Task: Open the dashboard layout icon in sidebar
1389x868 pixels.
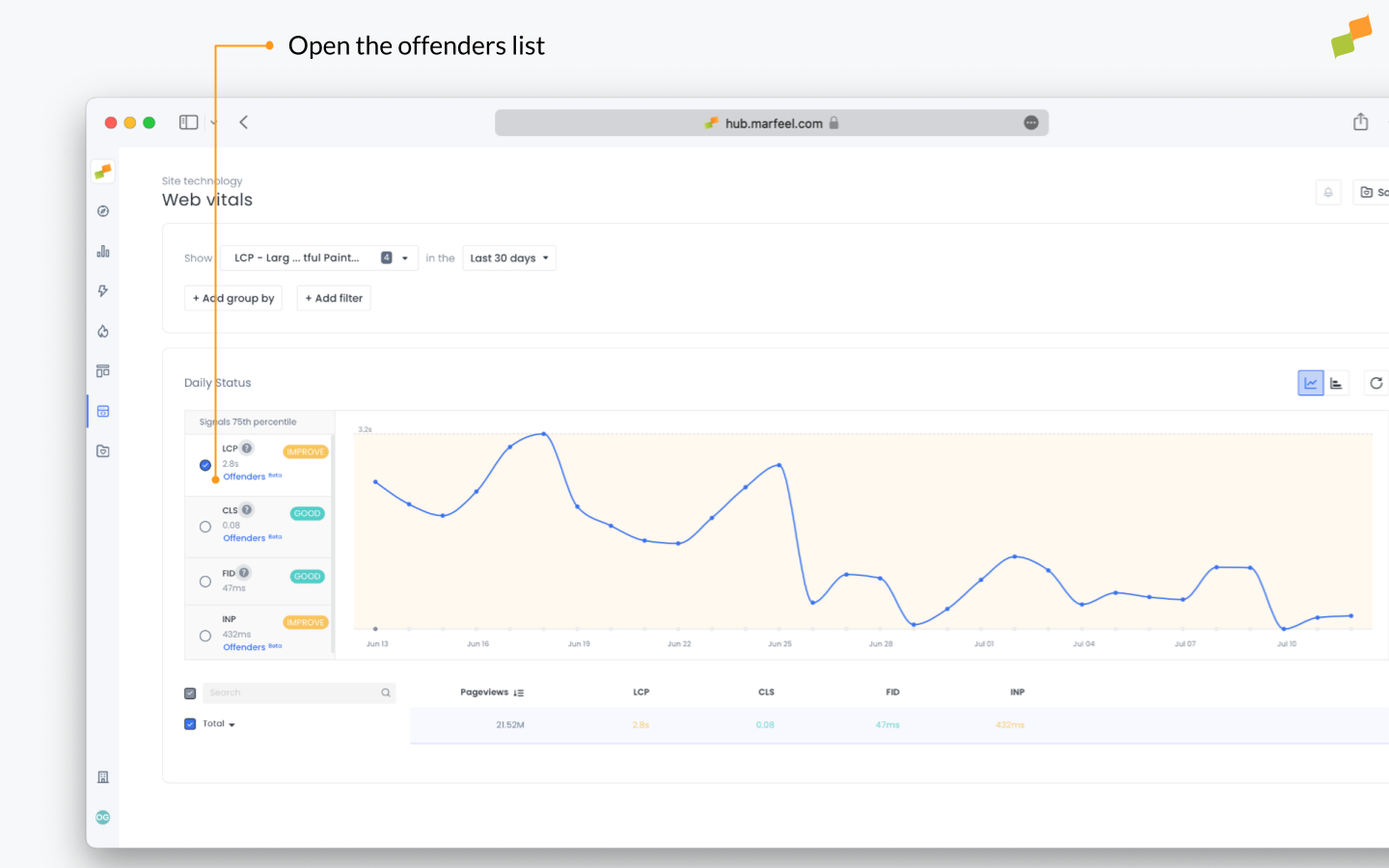Action: [102, 370]
